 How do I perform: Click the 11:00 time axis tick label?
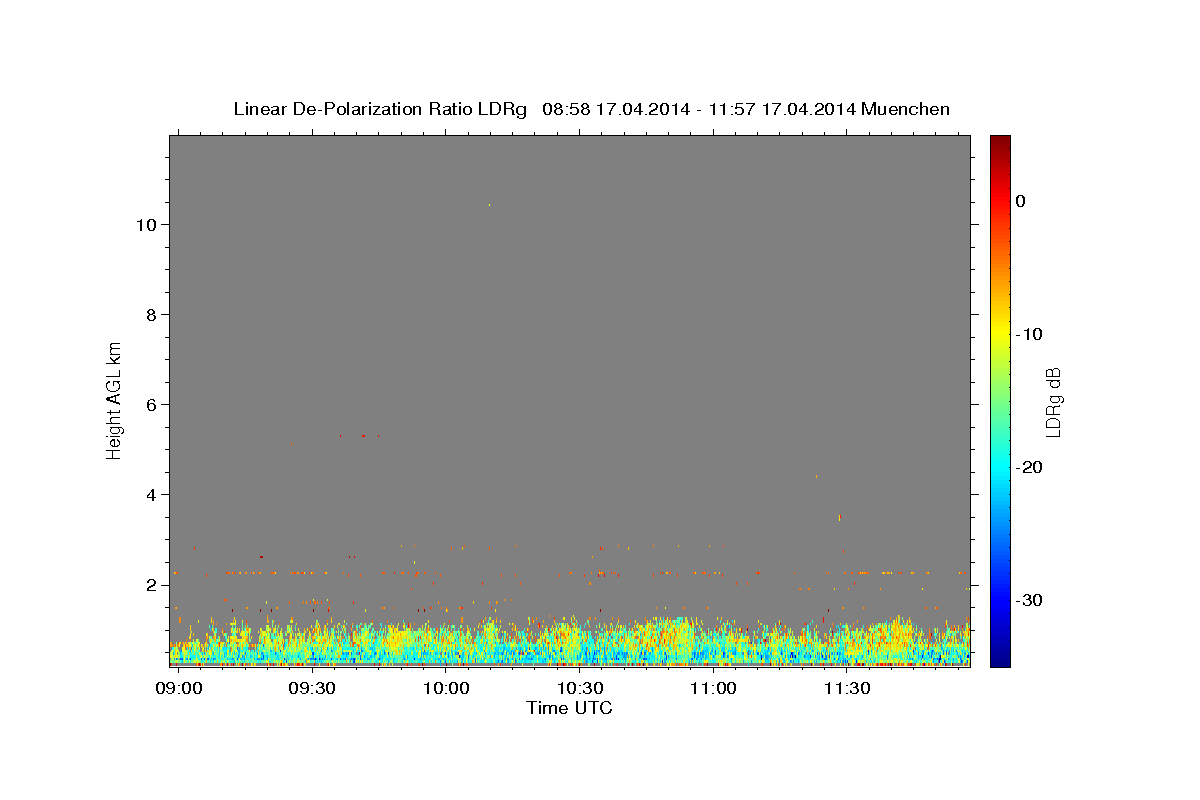713,689
